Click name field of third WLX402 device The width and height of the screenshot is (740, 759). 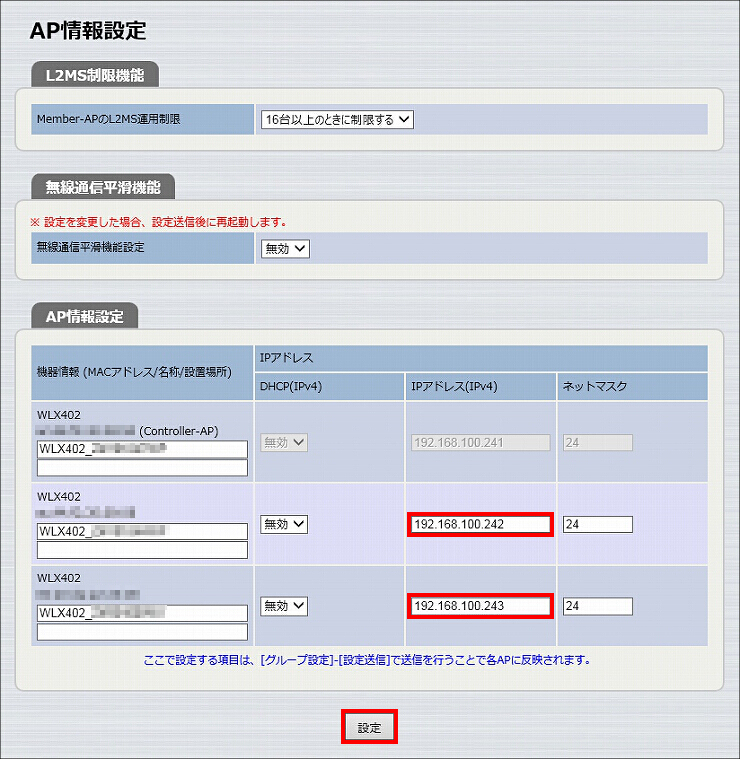142,613
